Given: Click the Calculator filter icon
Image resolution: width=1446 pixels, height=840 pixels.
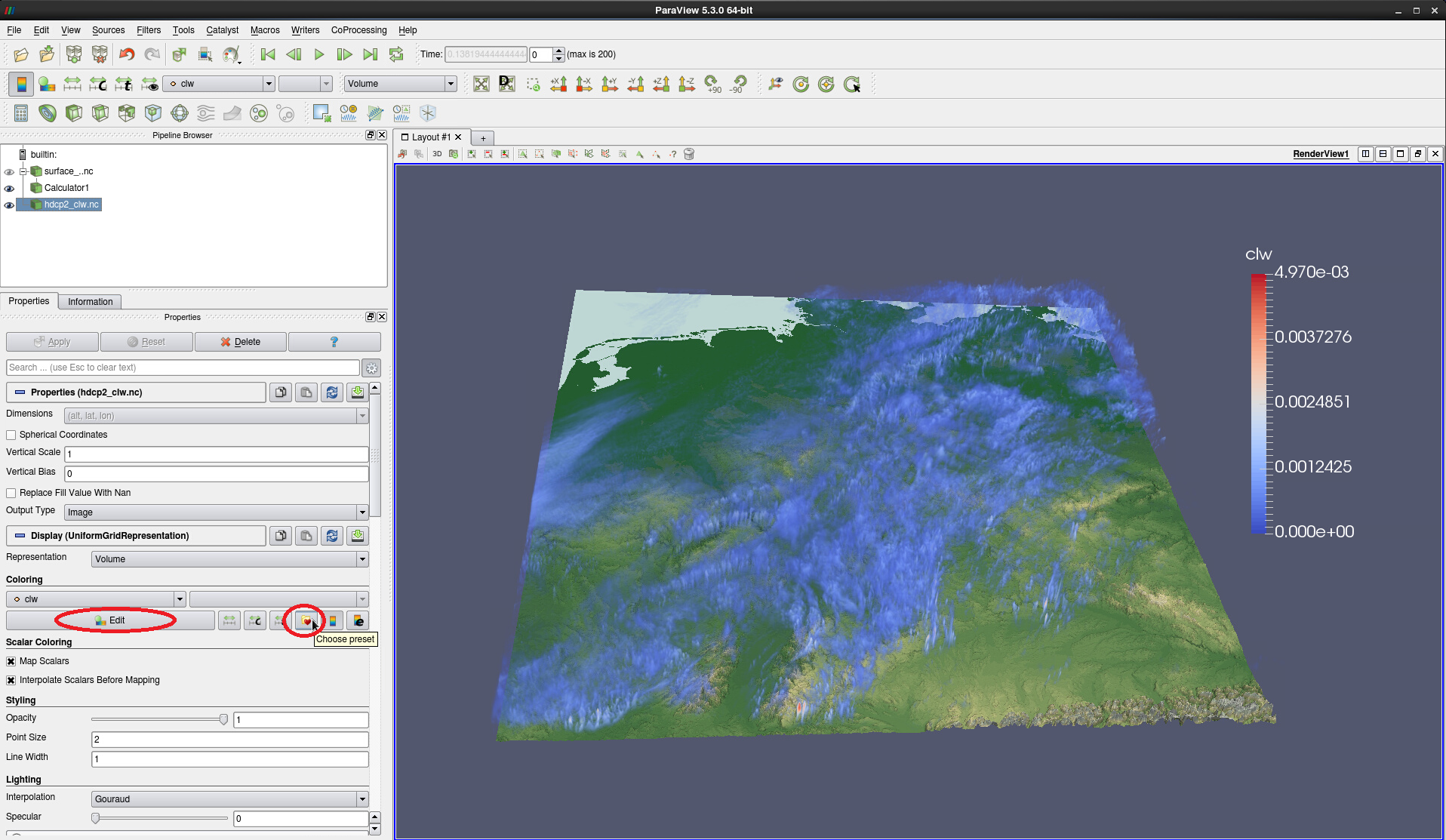Looking at the screenshot, I should (21, 113).
